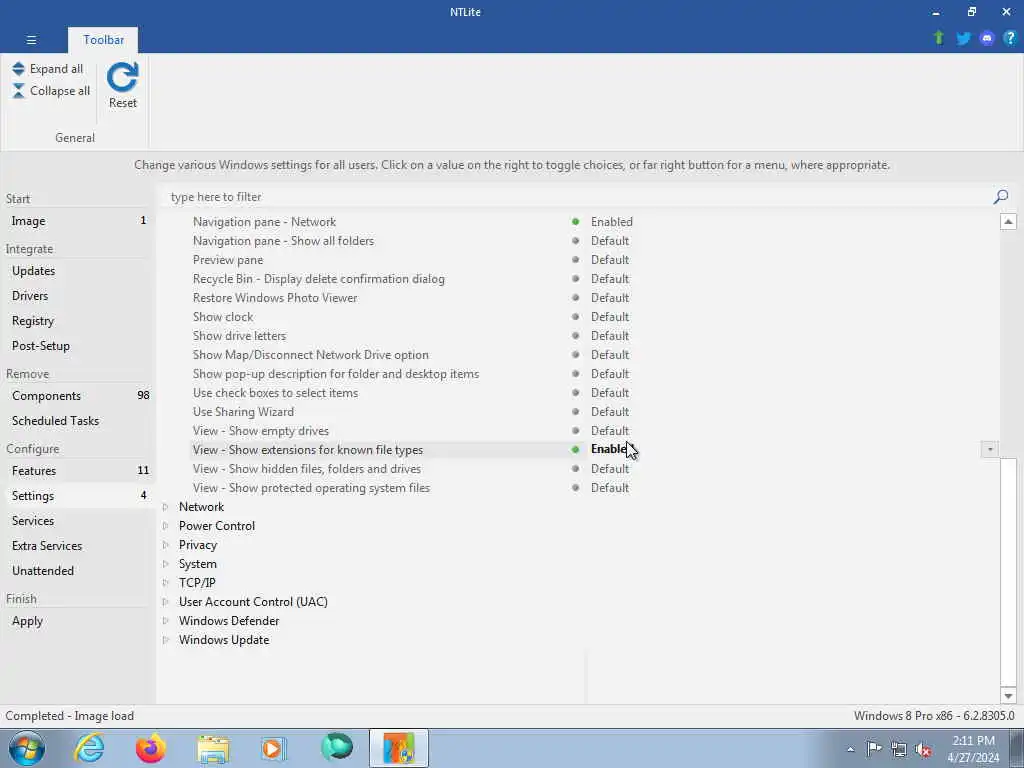Toggle Show clock Default value
Viewport: 1024px width, 768px height.
[610, 317]
